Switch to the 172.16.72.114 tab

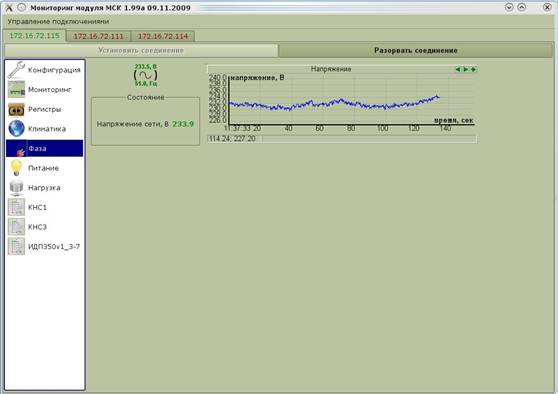pos(163,36)
